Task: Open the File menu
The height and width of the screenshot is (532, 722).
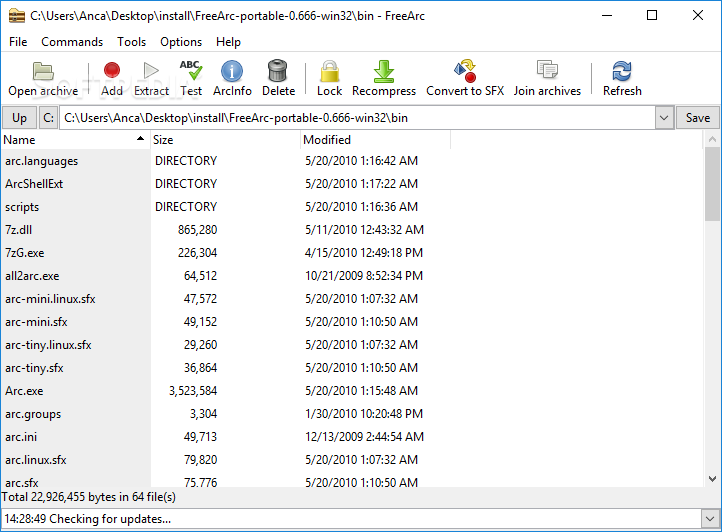Action: 18,42
